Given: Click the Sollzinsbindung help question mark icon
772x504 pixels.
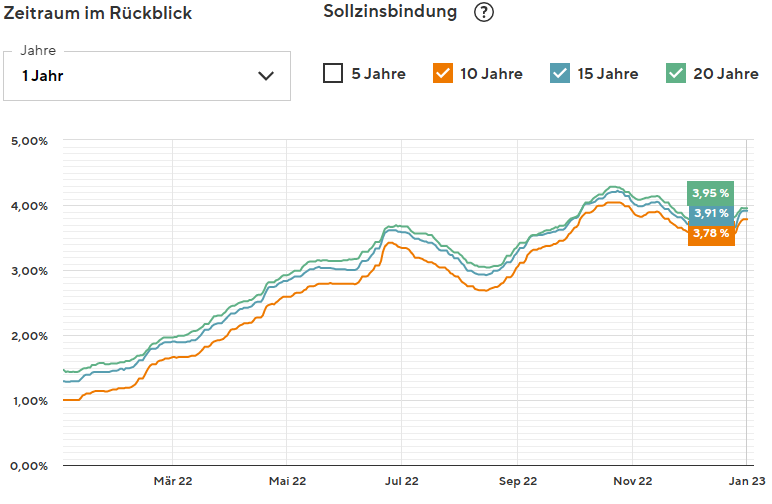Looking at the screenshot, I should coord(484,13).
